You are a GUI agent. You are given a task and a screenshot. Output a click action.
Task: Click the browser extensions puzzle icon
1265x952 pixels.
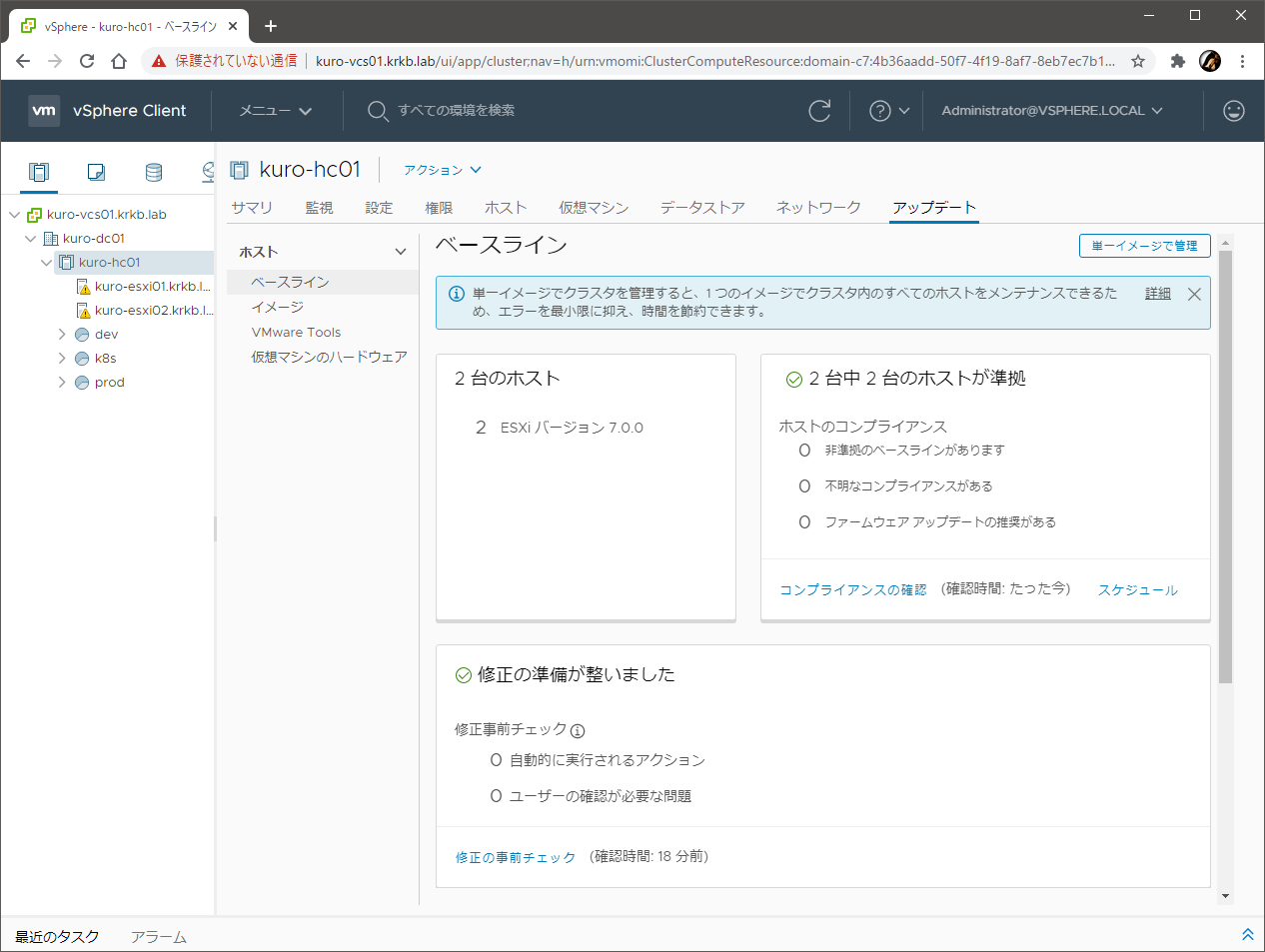click(x=1178, y=61)
